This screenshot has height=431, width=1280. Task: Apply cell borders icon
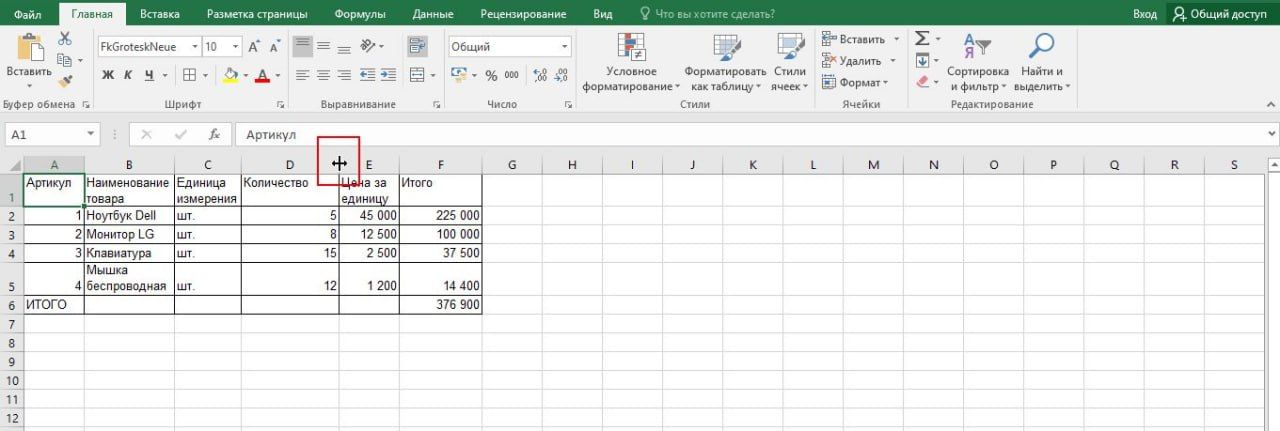[191, 75]
